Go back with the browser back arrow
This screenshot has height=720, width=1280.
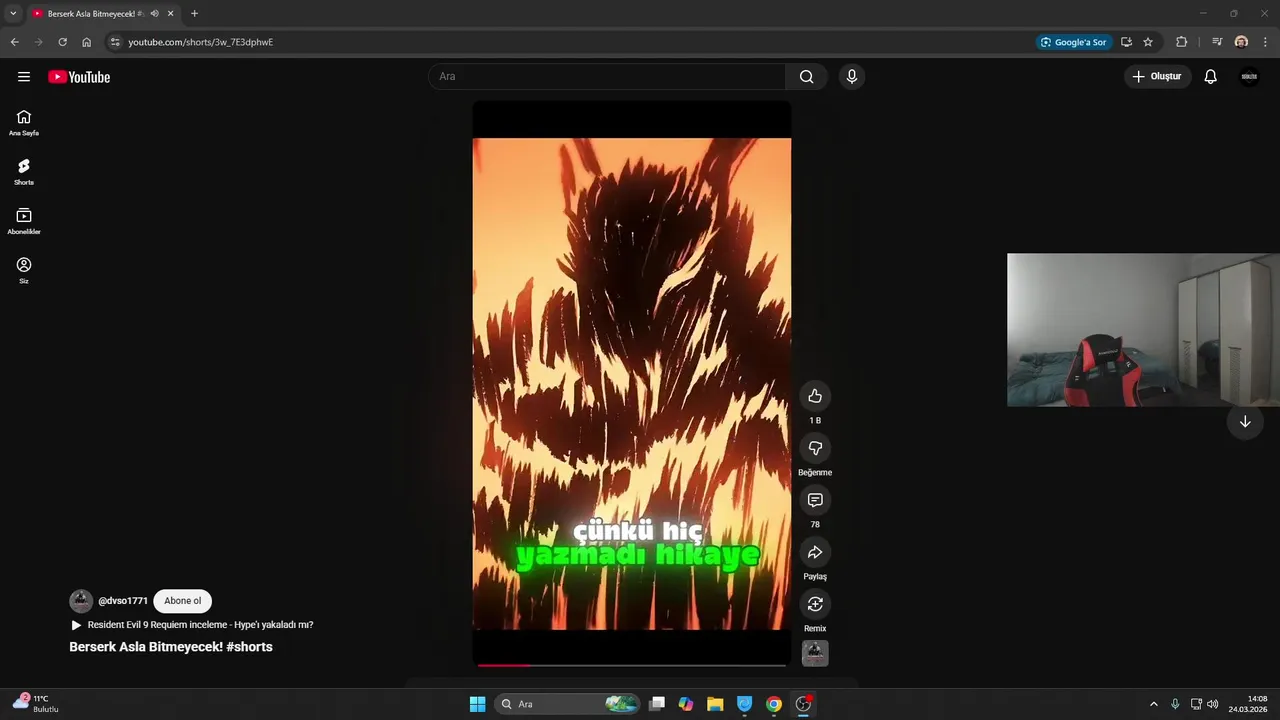pyautogui.click(x=14, y=42)
